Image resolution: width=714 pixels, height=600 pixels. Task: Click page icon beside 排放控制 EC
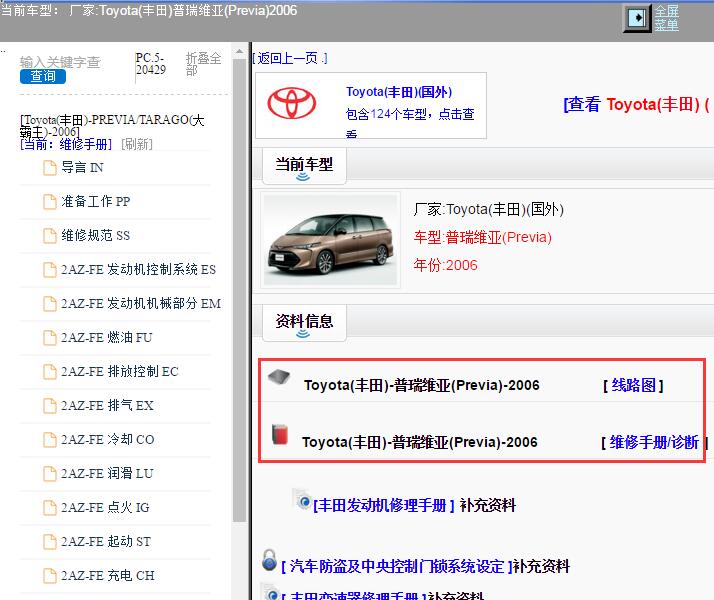pos(50,371)
